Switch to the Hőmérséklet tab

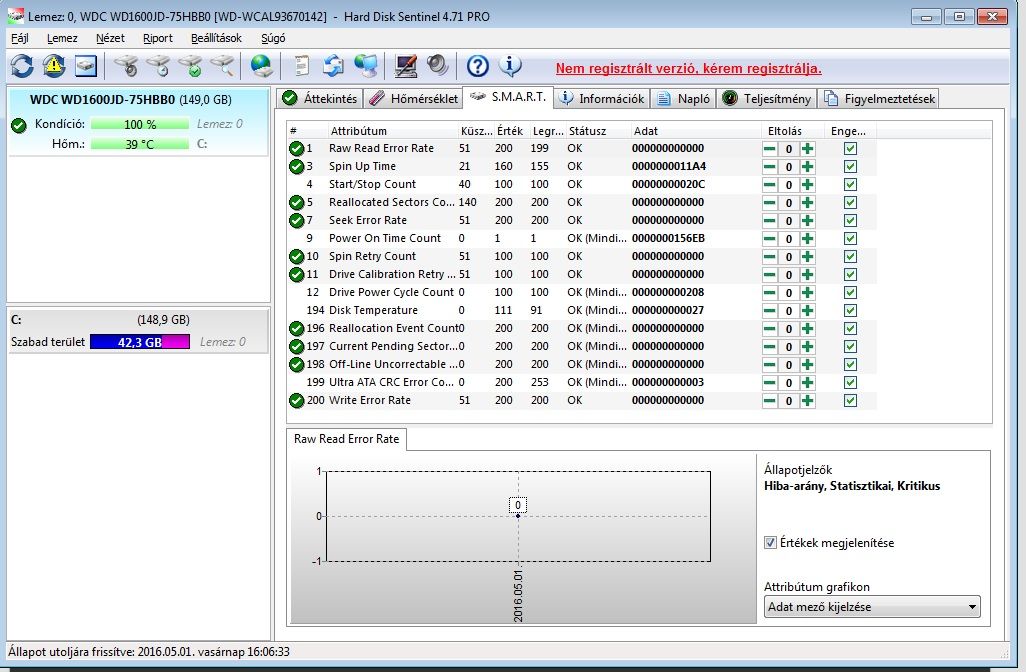pos(413,99)
